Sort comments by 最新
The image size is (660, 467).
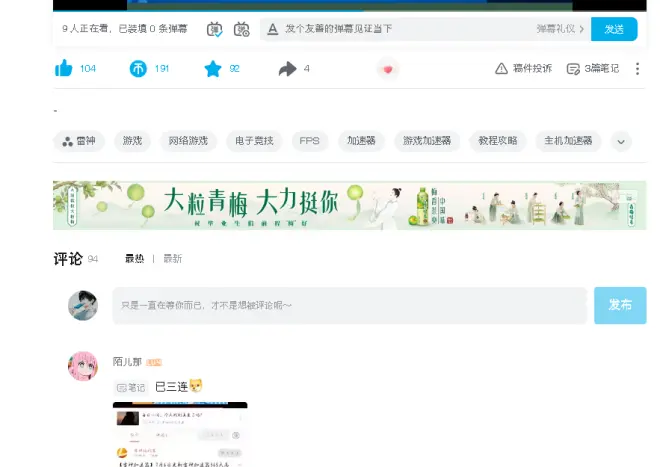tap(172, 258)
